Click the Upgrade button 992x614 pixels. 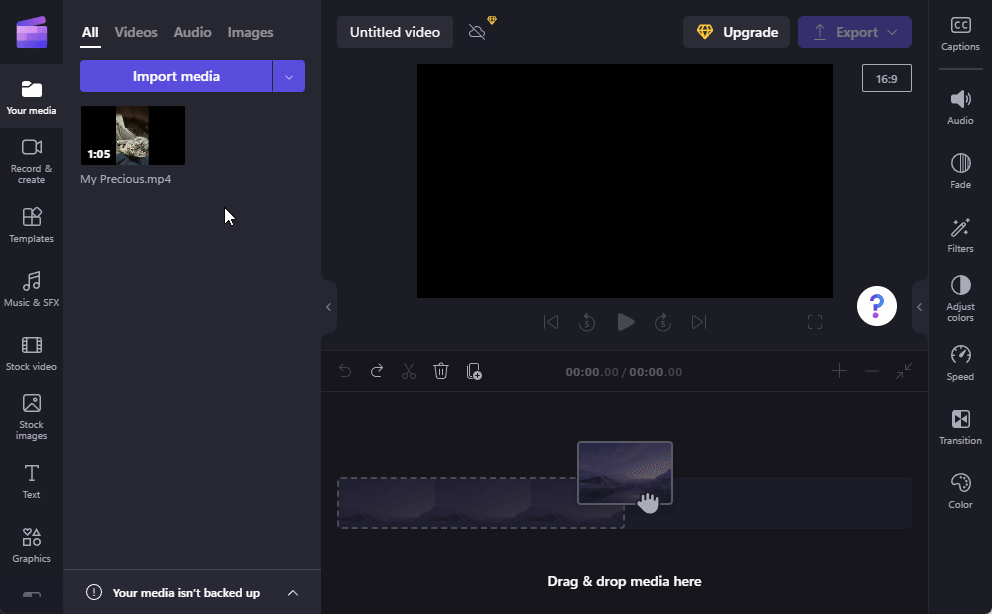click(x=736, y=31)
